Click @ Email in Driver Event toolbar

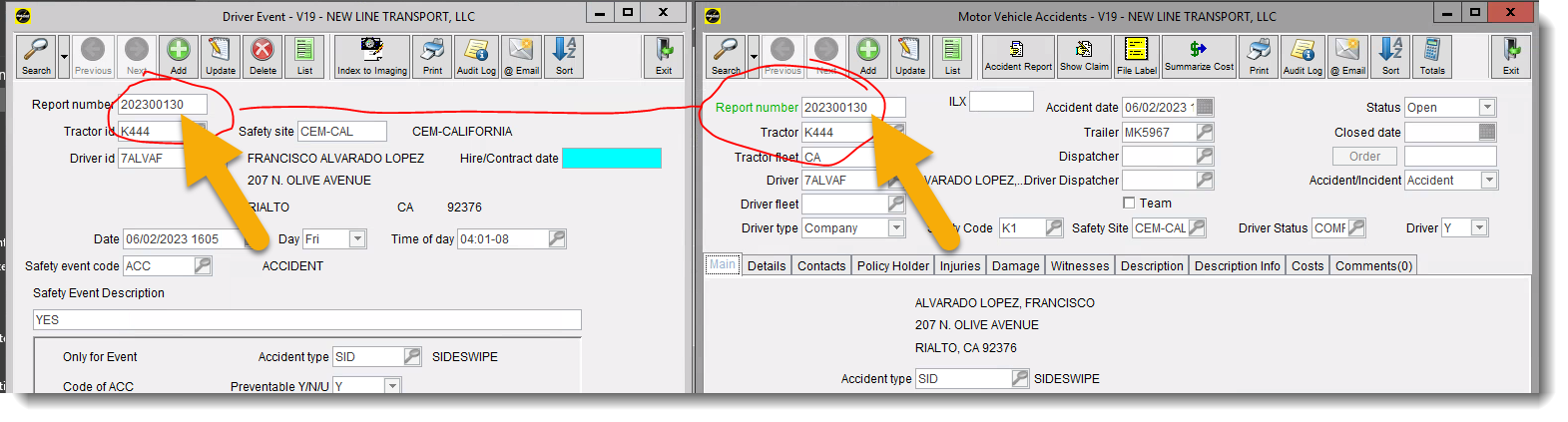click(521, 57)
